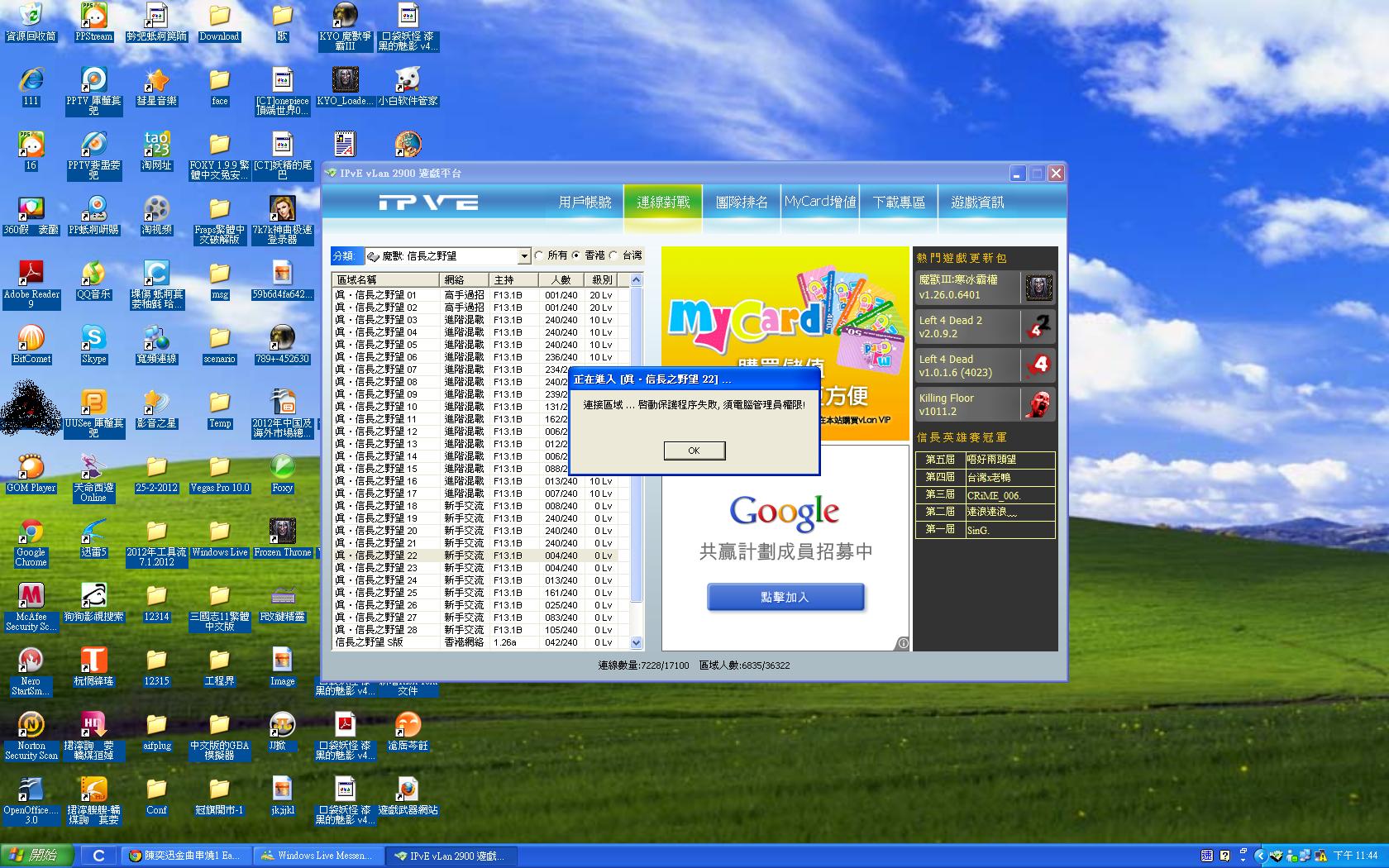The height and width of the screenshot is (868, 1389).
Task: Select the 台灣 region radio button
Action: coord(613,255)
